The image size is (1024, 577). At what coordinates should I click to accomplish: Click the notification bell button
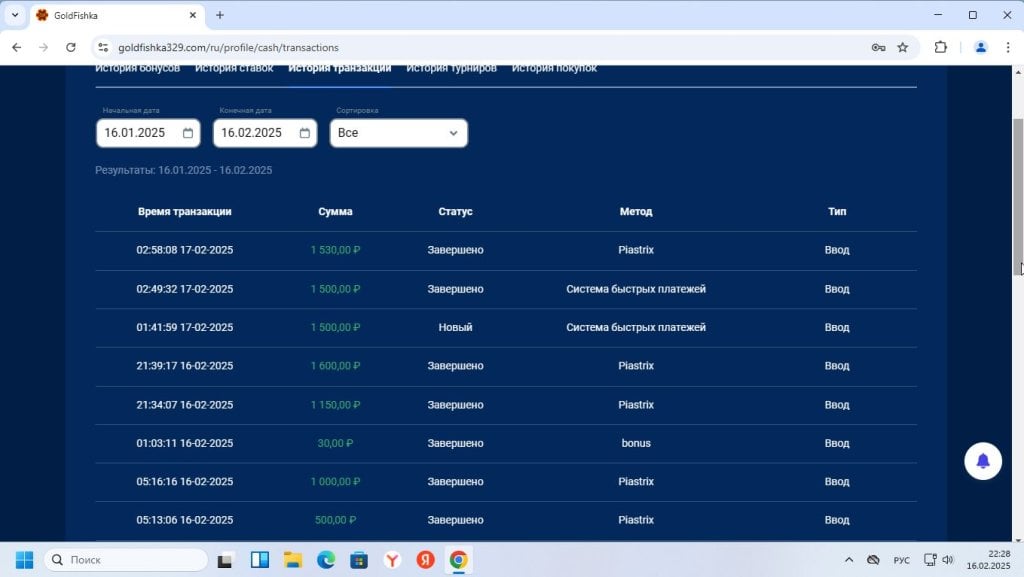click(x=983, y=461)
